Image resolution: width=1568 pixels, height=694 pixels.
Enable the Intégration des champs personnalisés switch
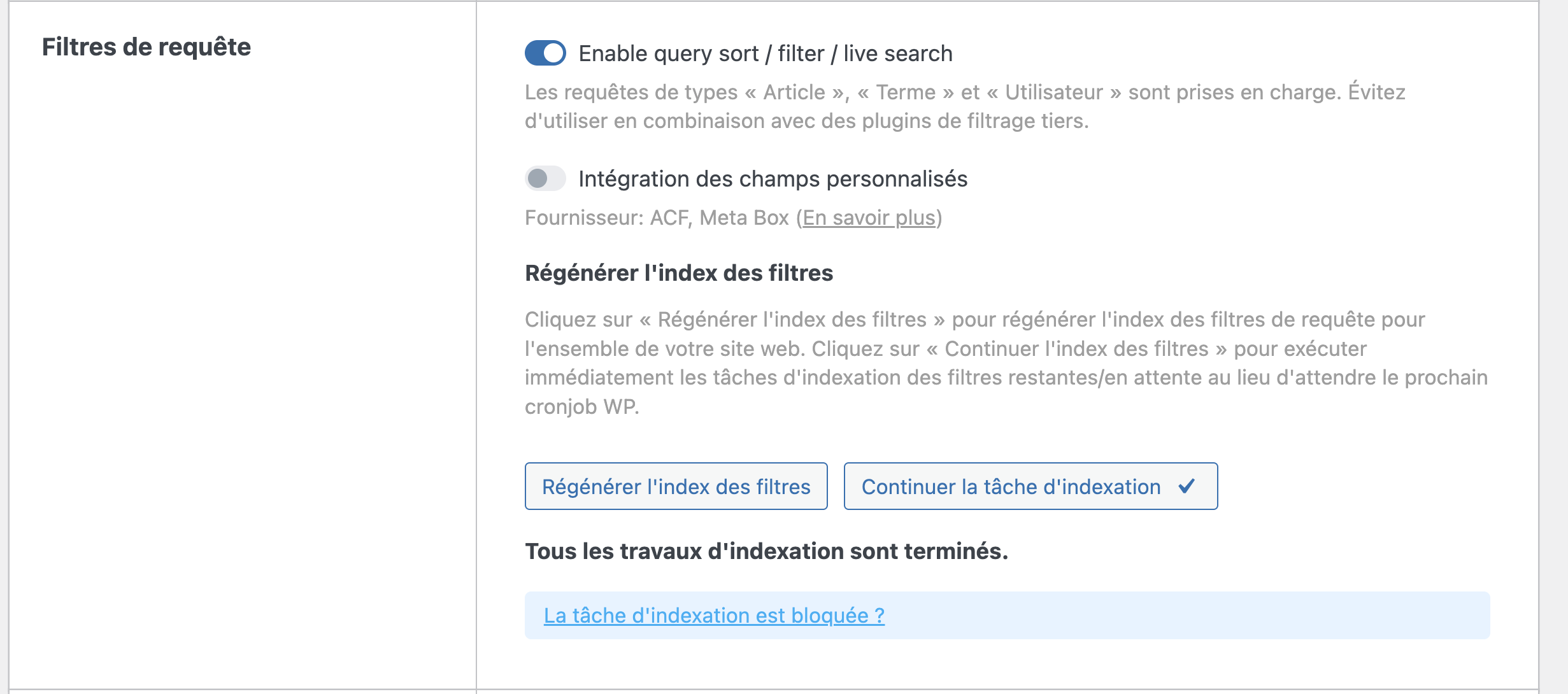pos(545,179)
